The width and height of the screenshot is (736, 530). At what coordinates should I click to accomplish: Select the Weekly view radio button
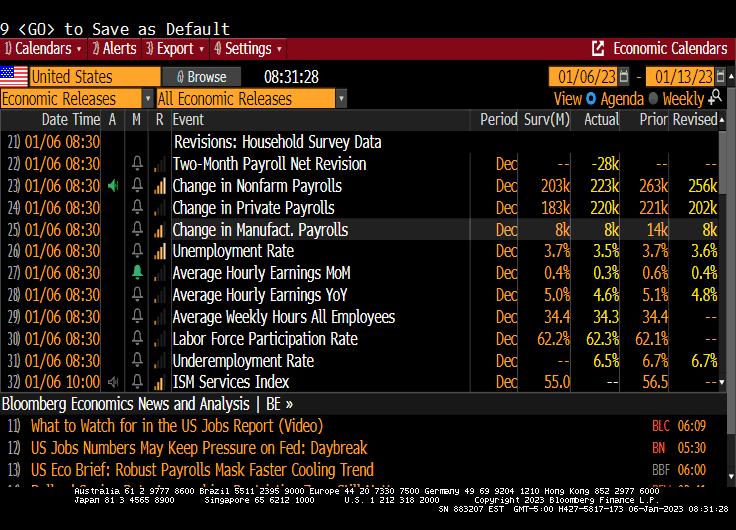653,99
